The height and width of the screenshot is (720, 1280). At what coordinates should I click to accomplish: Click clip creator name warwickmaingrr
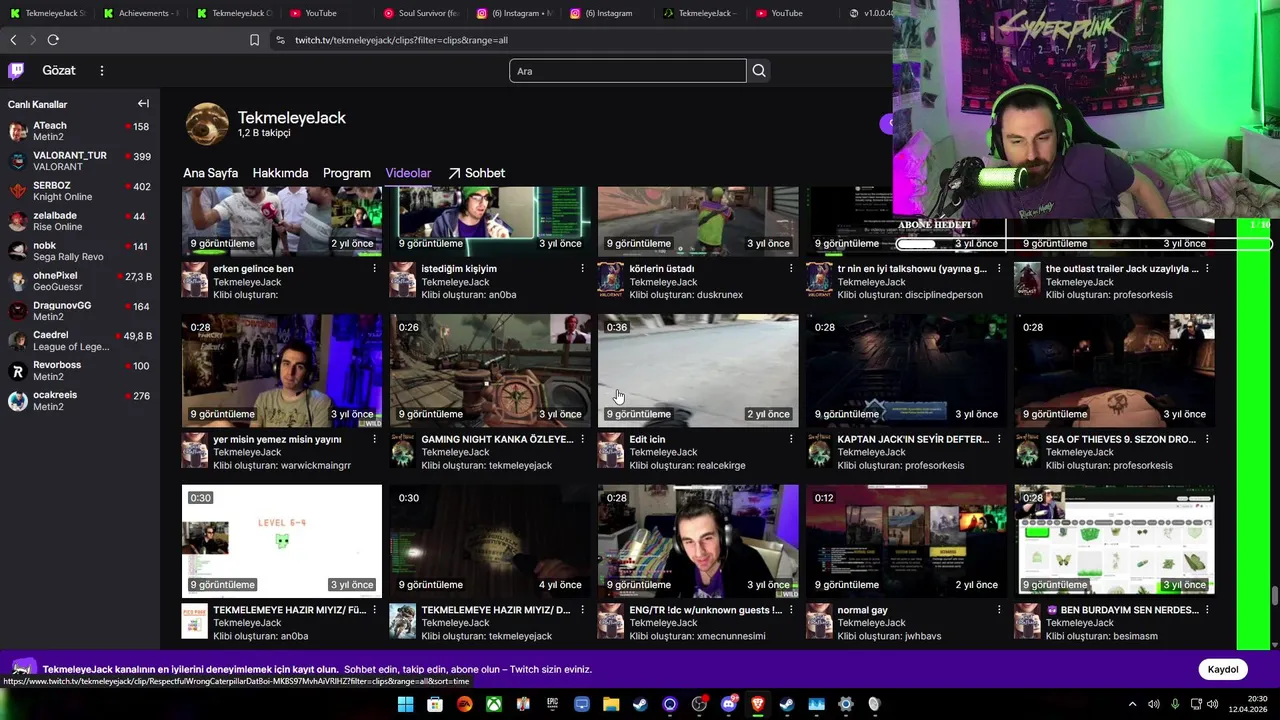pyautogui.click(x=316, y=465)
